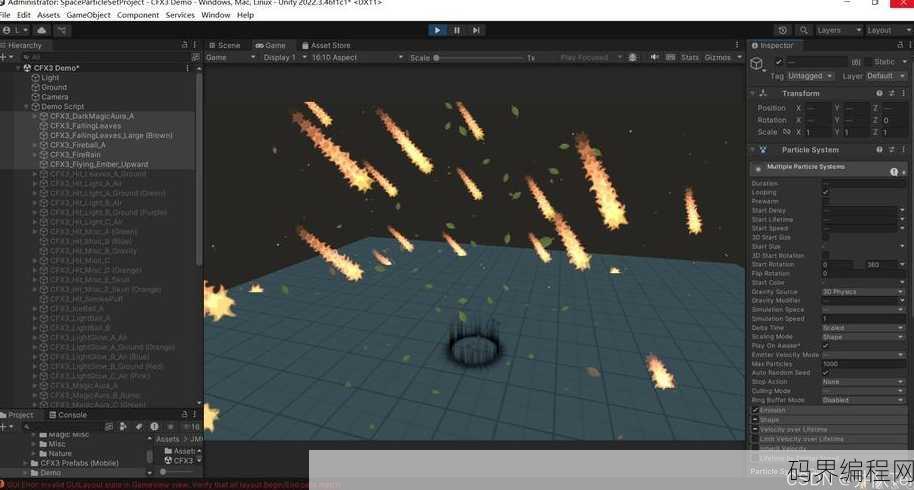This screenshot has width=914, height=490.
Task: Enable the Emission module checkbox
Action: pos(755,410)
